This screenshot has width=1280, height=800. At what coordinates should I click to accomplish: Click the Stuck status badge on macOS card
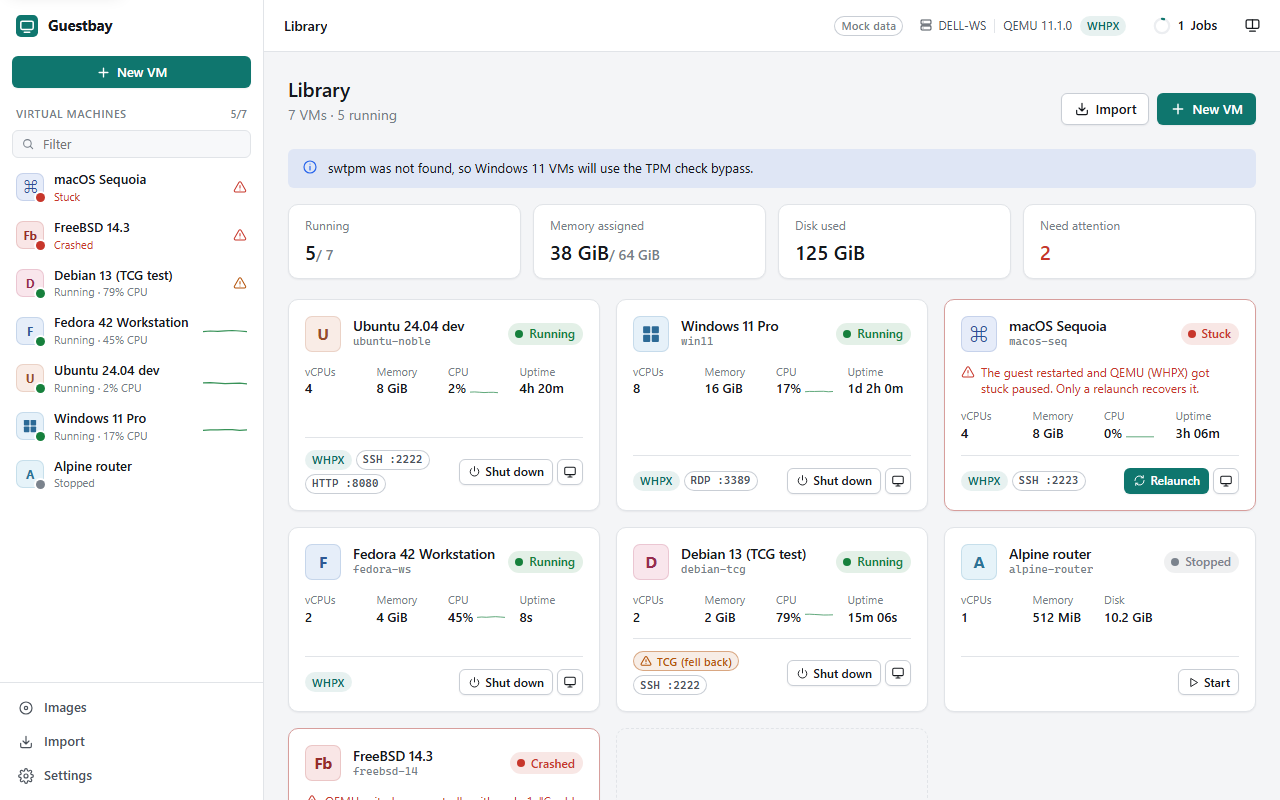1210,334
